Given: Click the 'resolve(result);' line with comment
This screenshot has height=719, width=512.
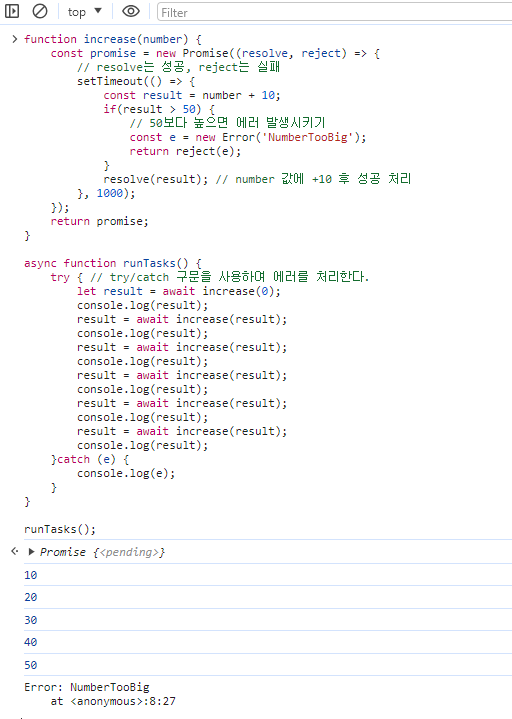Looking at the screenshot, I should (x=257, y=179).
